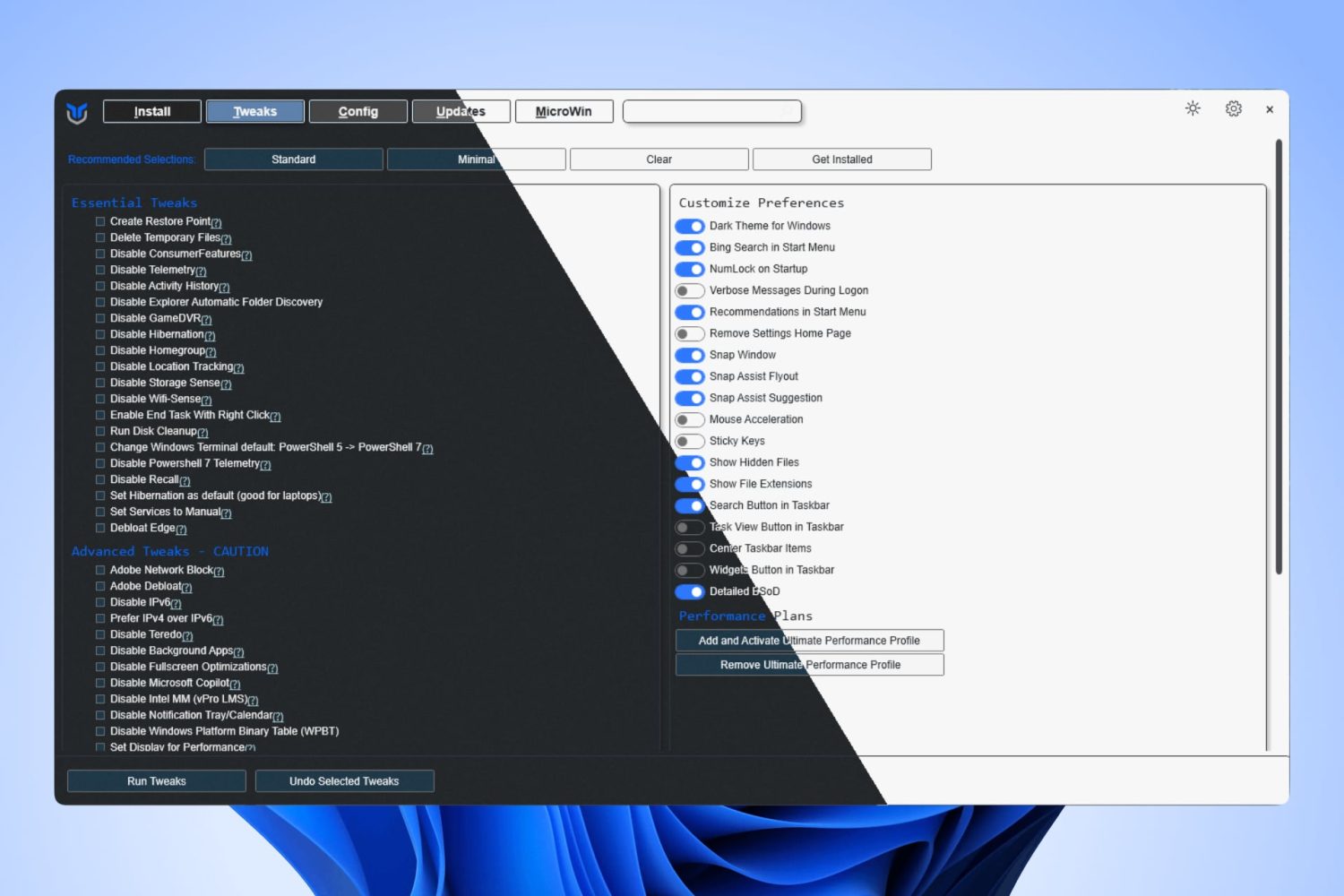Open the MicroWin tab
Image resolution: width=1344 pixels, height=896 pixels.
pos(564,111)
